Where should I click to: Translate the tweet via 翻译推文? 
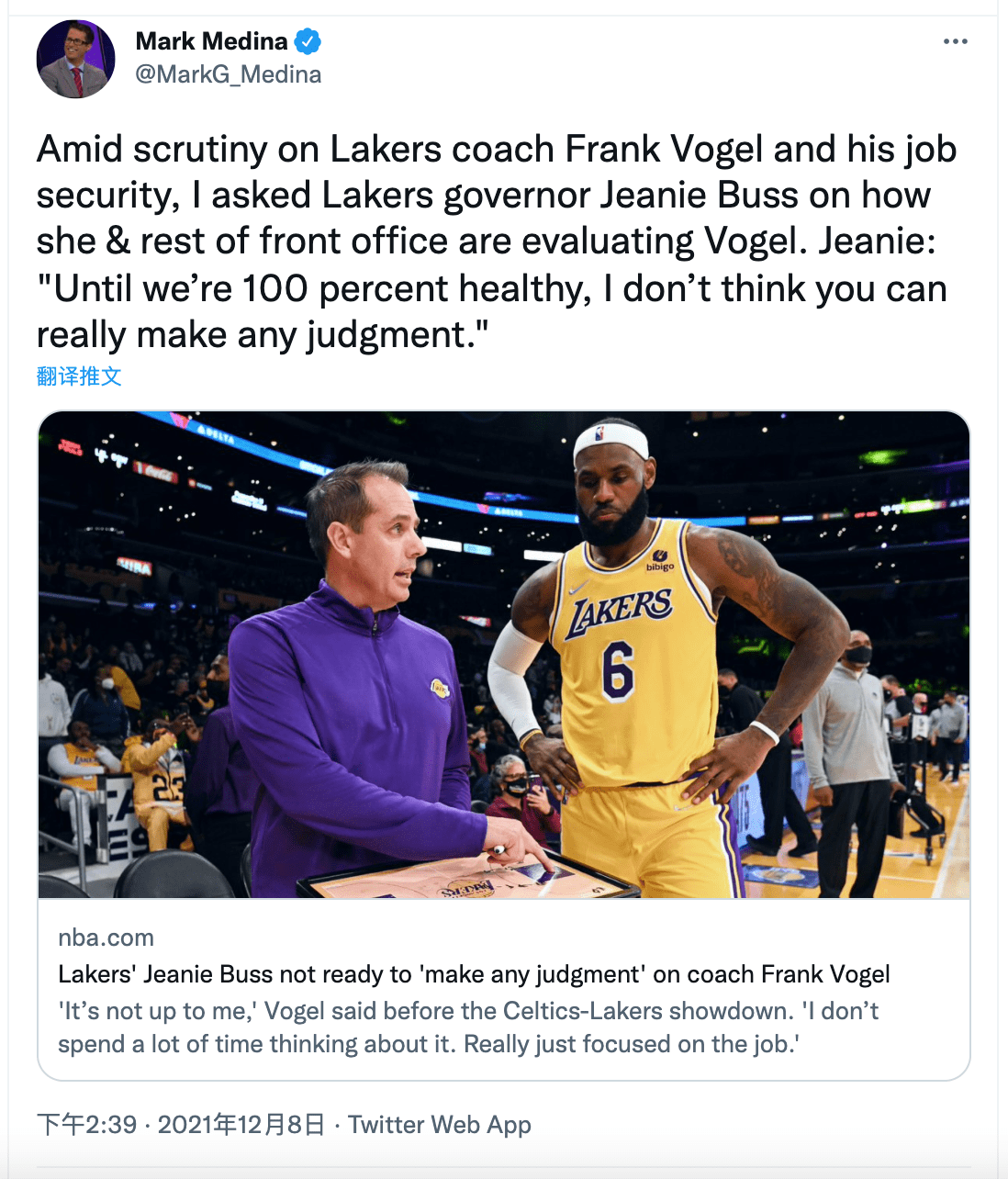[79, 376]
